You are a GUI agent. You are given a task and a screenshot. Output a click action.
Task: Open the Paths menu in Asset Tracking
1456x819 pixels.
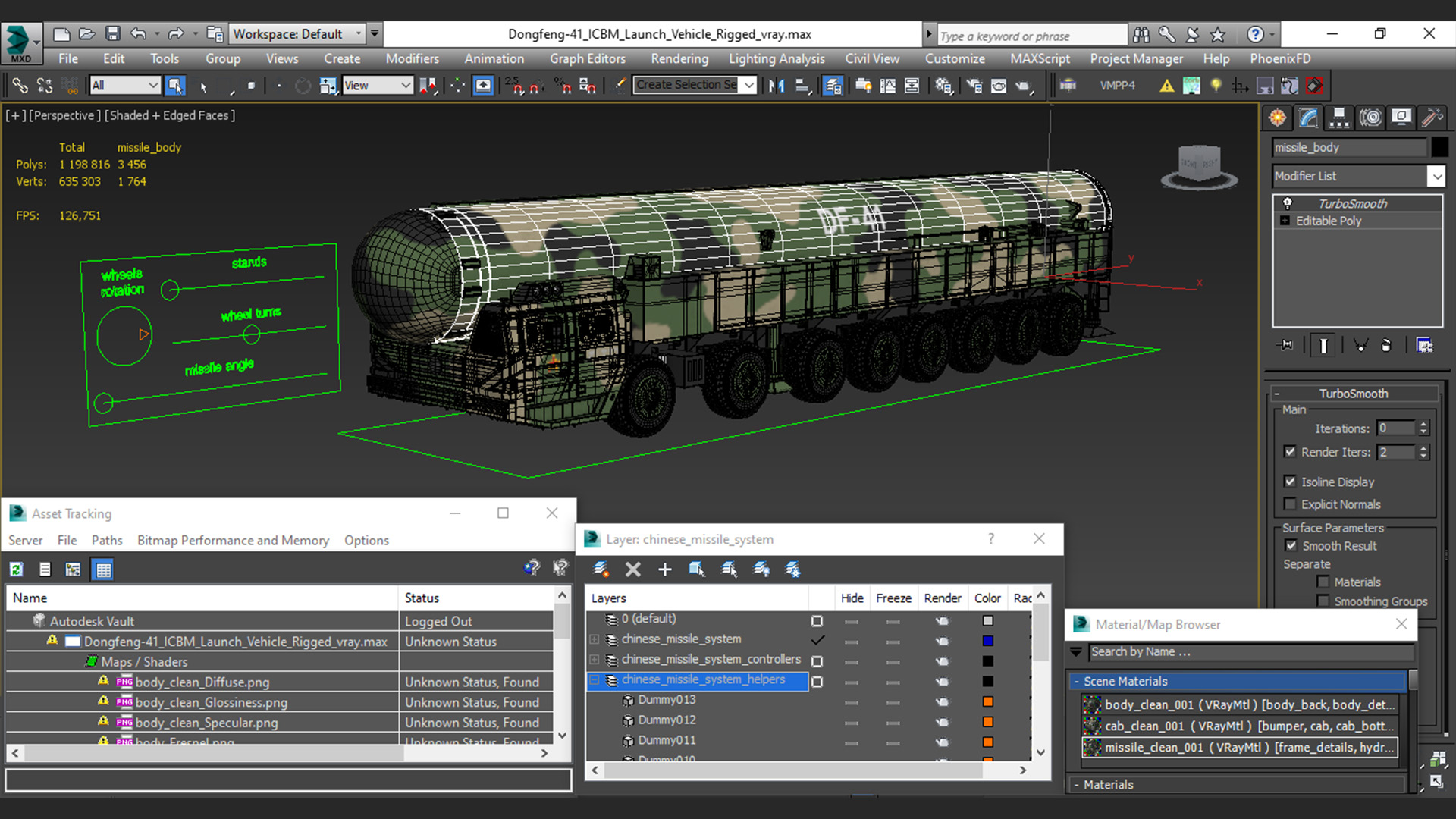point(107,541)
